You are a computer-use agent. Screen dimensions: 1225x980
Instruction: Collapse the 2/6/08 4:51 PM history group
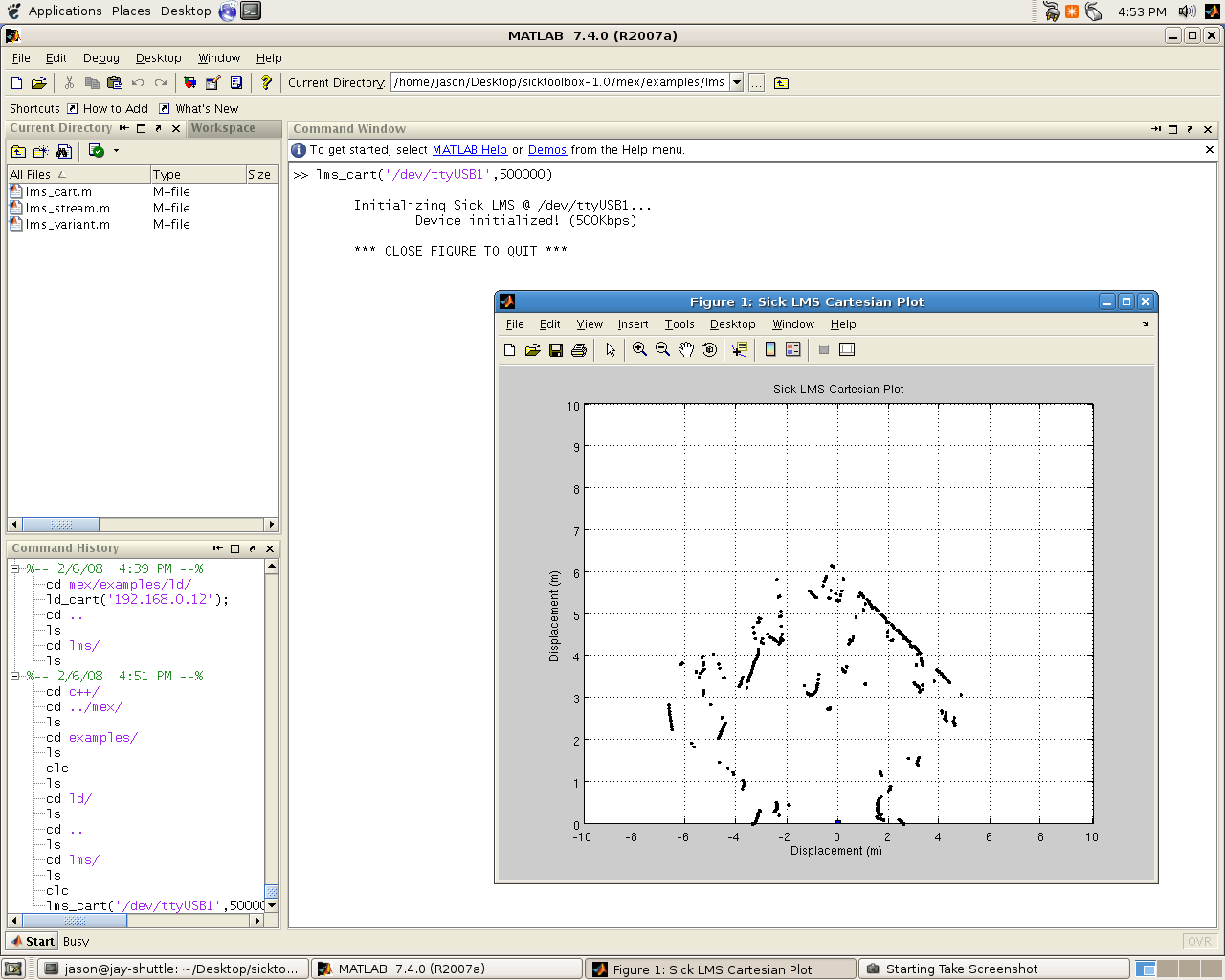tap(15, 676)
